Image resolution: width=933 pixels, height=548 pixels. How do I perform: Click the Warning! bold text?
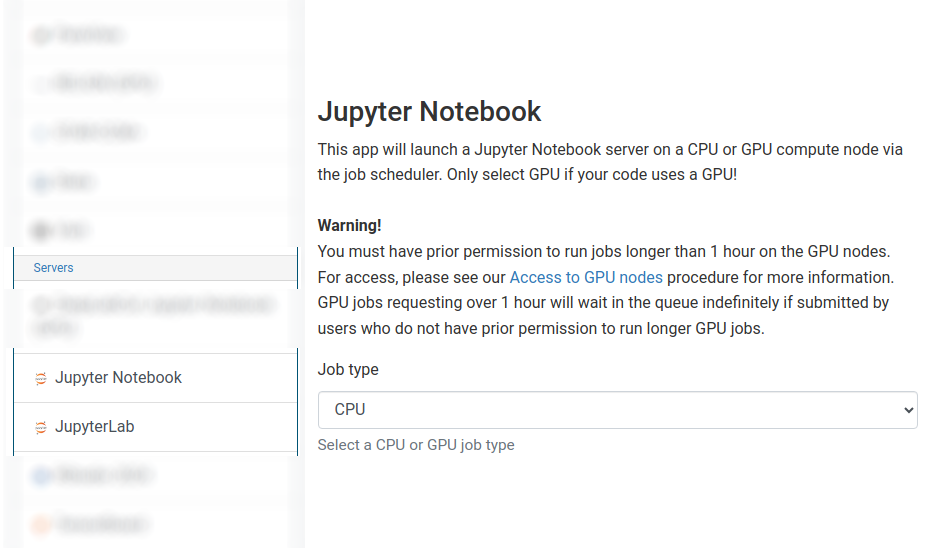tap(349, 226)
